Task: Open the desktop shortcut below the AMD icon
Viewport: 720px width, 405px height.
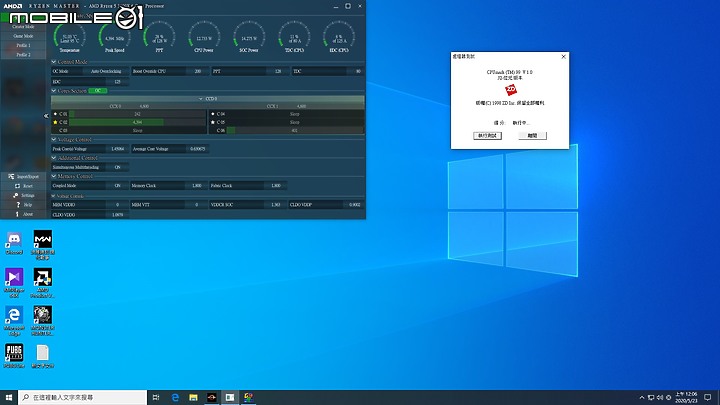Action: [43, 321]
